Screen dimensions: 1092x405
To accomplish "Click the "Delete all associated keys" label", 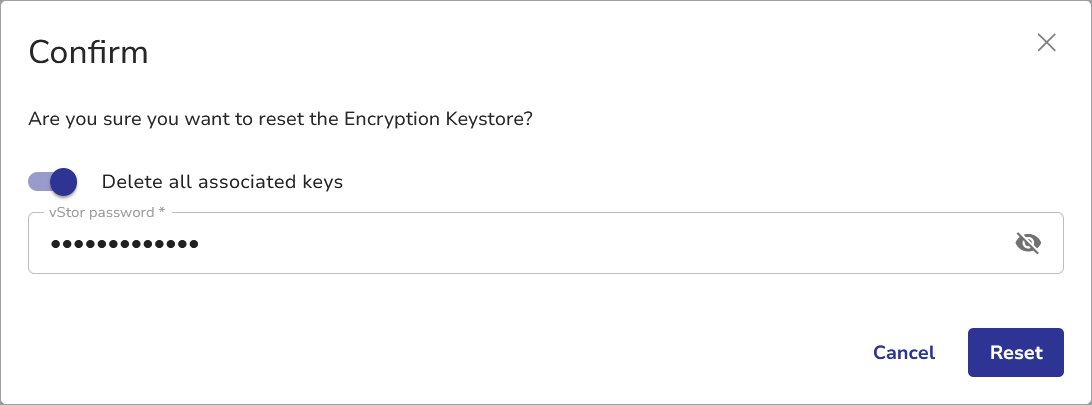I will (x=222, y=182).
